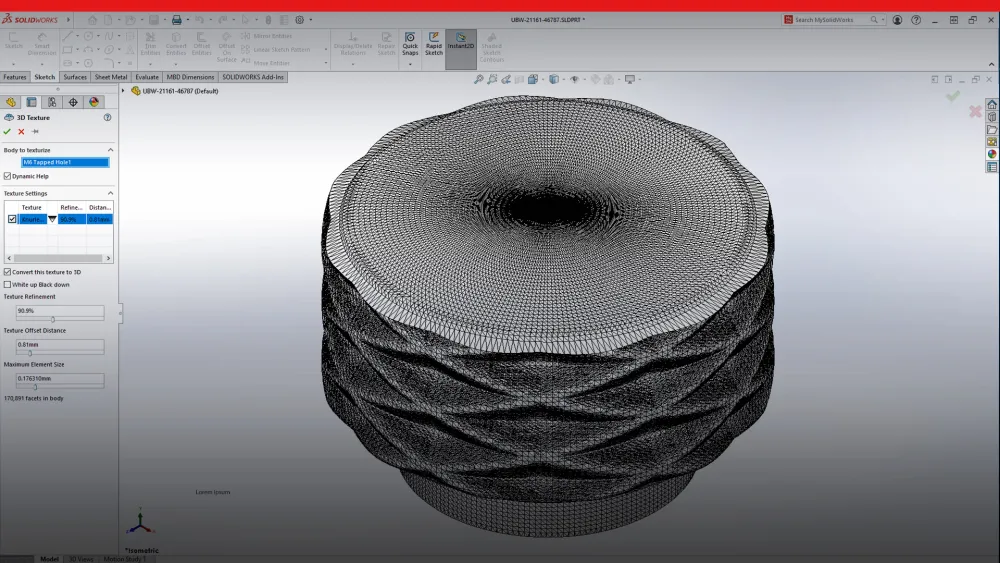Collapse the Texture Settings section
The height and width of the screenshot is (563, 1000).
pos(110,193)
